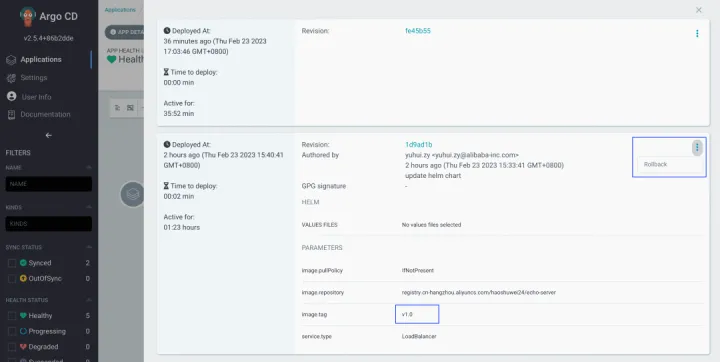Collapse the NAME filter section

pyautogui.click(x=89, y=168)
